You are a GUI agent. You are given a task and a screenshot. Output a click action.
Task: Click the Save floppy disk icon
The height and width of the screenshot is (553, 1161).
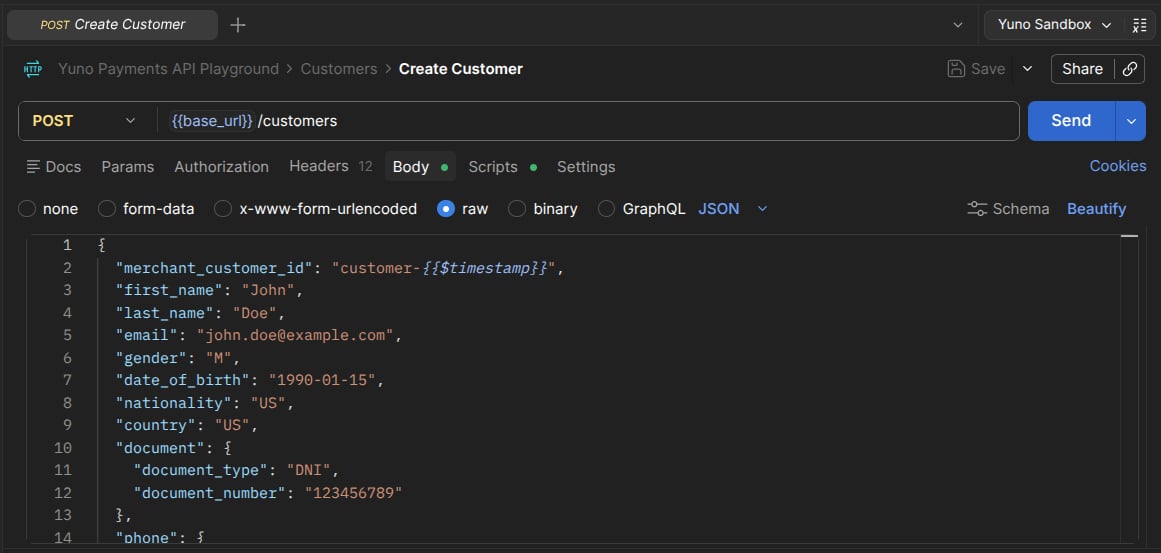click(x=957, y=69)
